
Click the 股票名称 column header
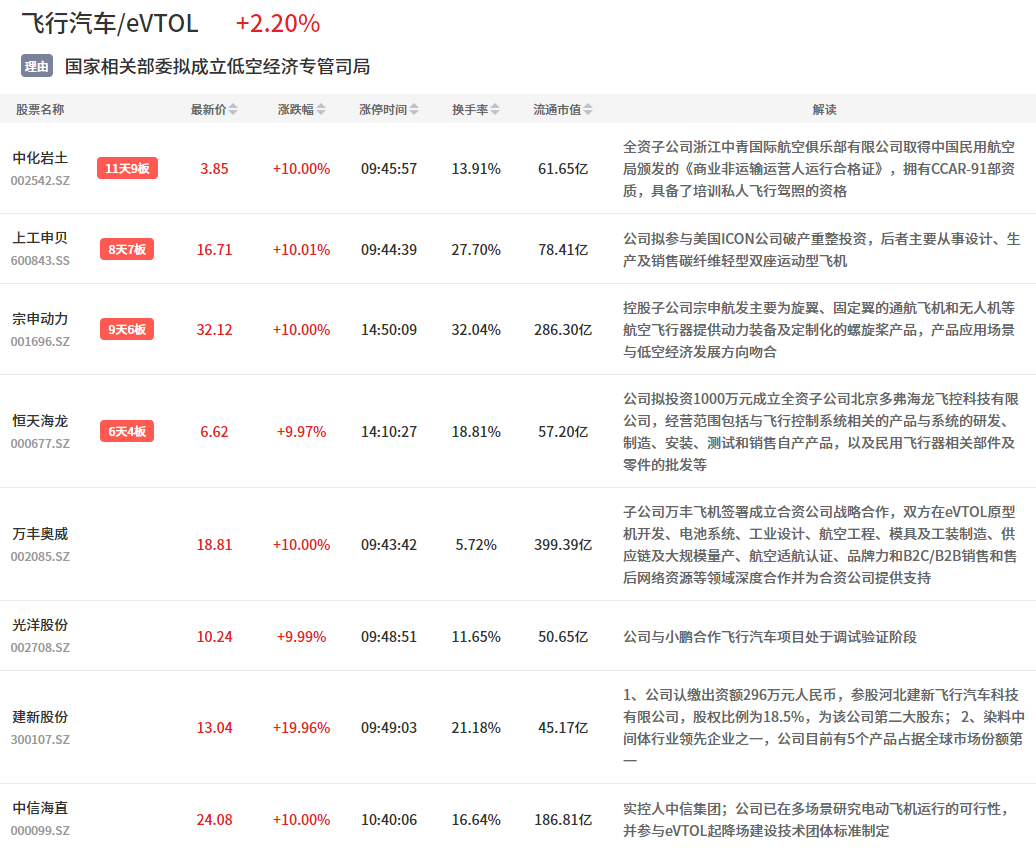[x=40, y=110]
